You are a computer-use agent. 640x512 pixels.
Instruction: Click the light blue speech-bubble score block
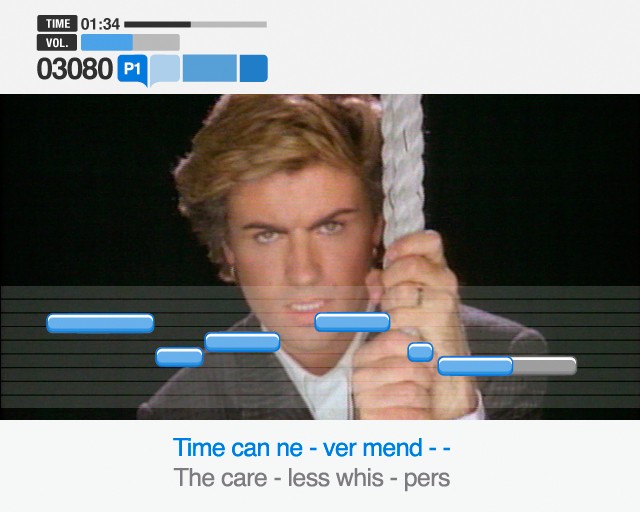coord(165,69)
